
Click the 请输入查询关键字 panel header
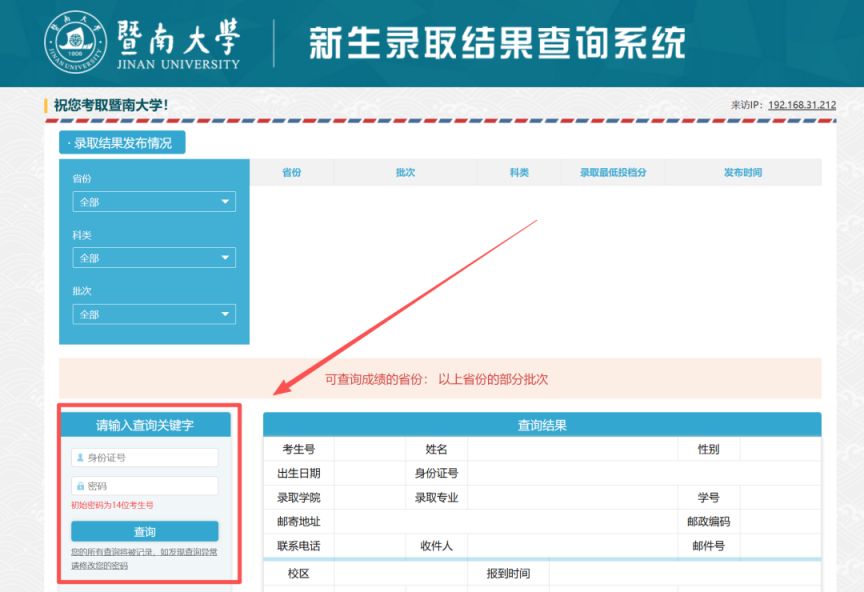pos(145,425)
